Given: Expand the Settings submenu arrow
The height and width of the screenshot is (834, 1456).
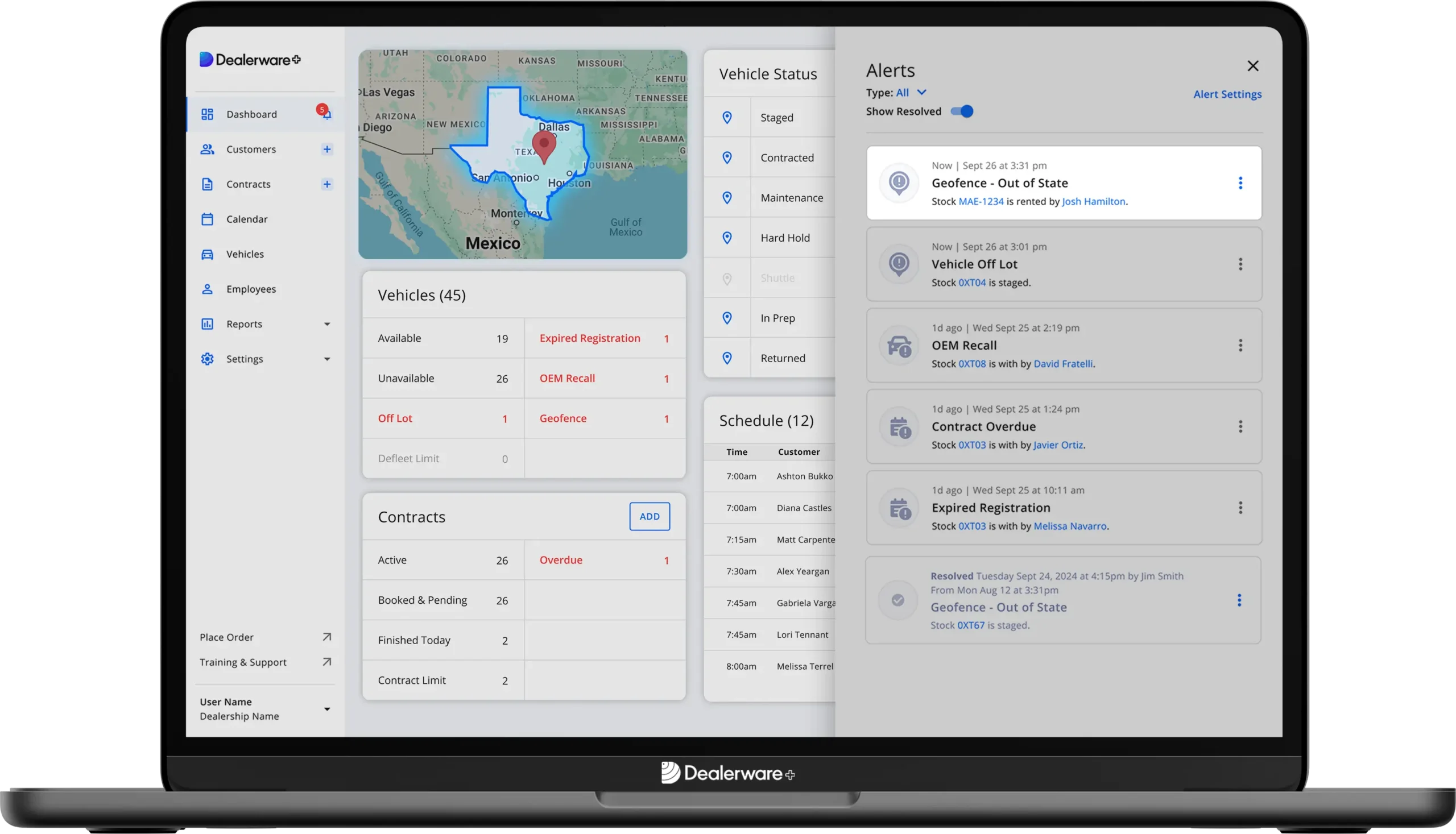Looking at the screenshot, I should [327, 359].
